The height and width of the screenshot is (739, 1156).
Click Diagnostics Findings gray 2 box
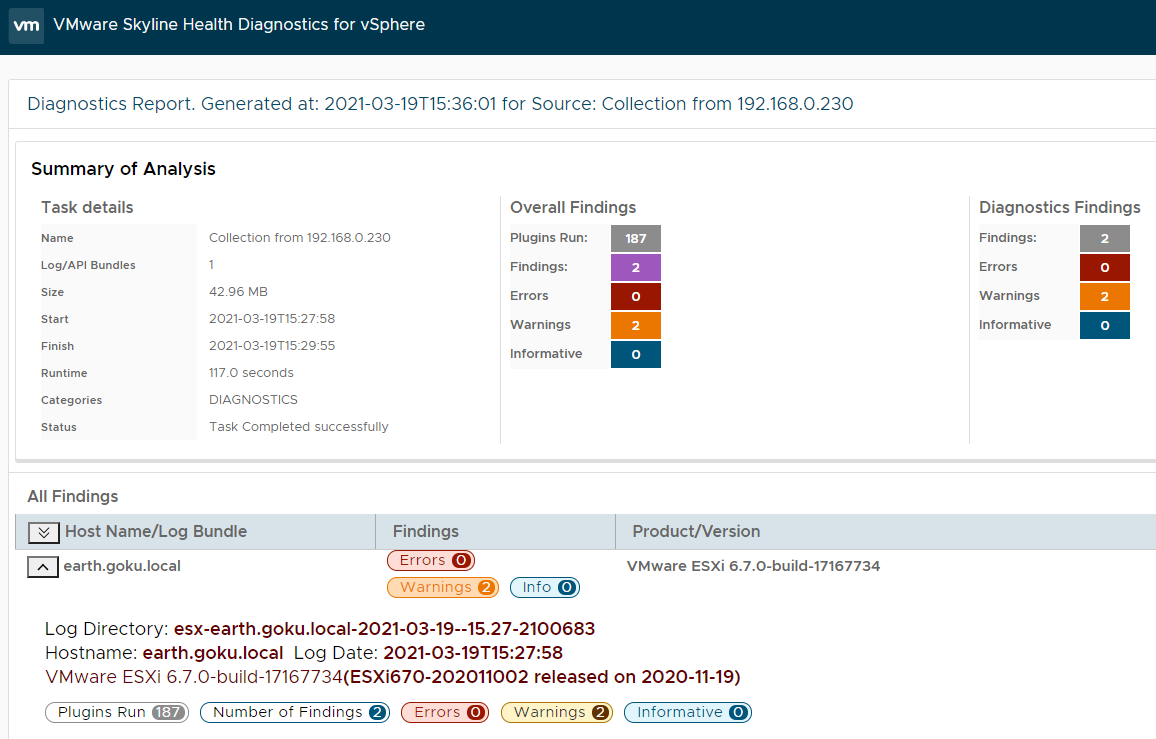(1104, 239)
